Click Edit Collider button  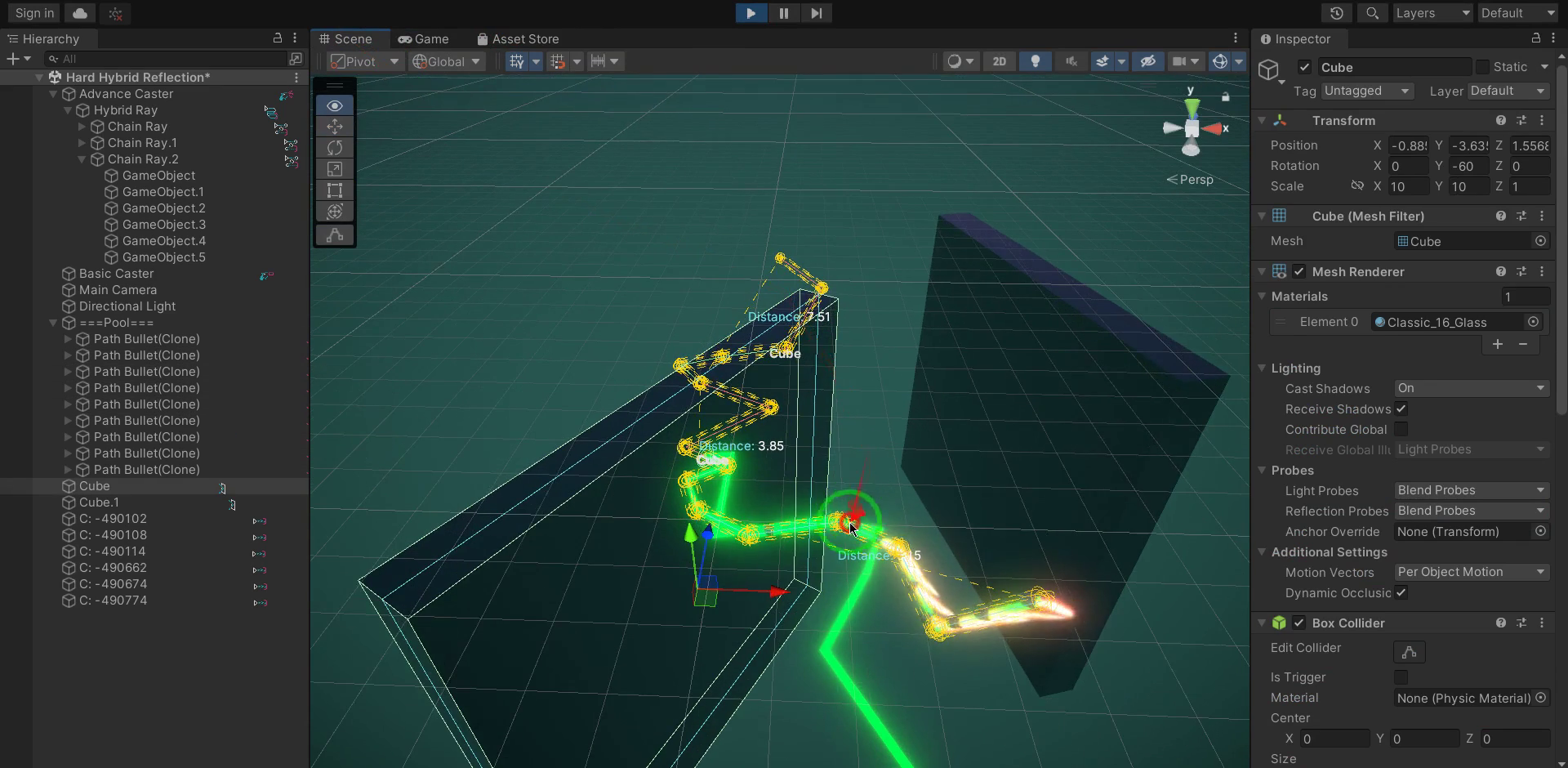point(1409,651)
